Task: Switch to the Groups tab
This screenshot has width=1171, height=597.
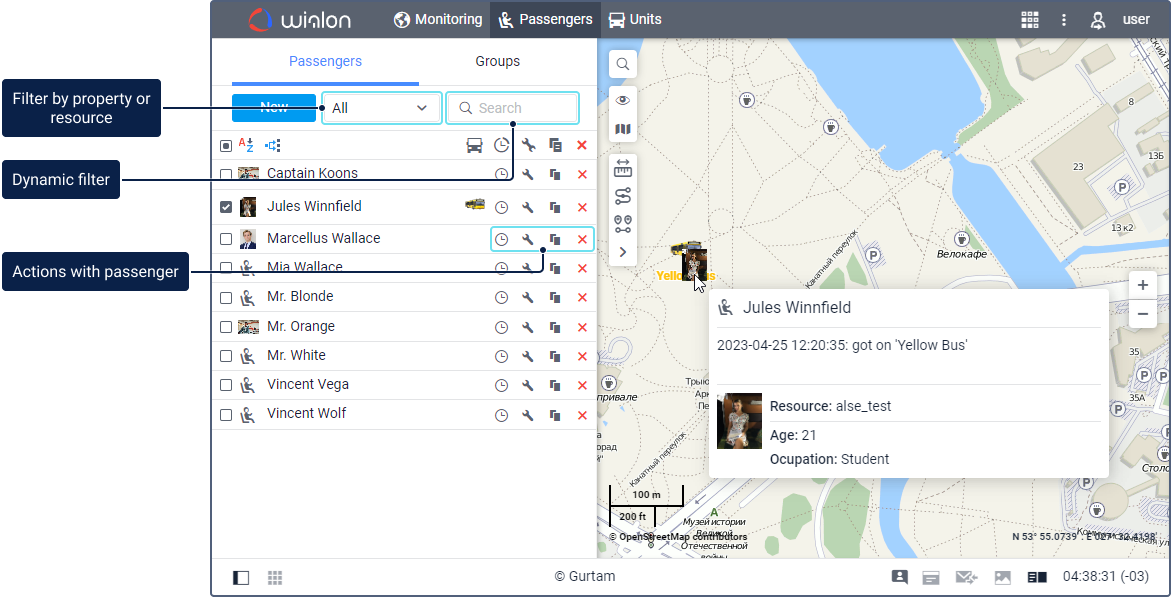Action: 497,62
